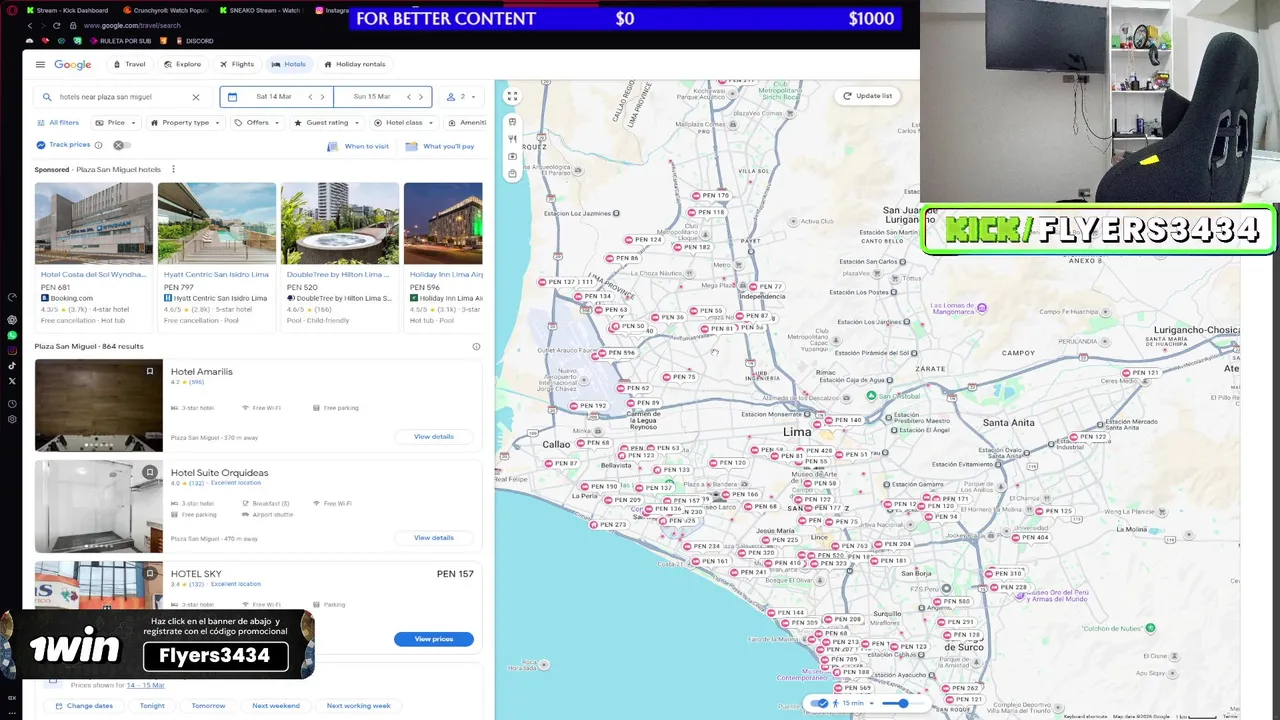Show transit layer on map
1280x720 pixels.
tap(512, 122)
